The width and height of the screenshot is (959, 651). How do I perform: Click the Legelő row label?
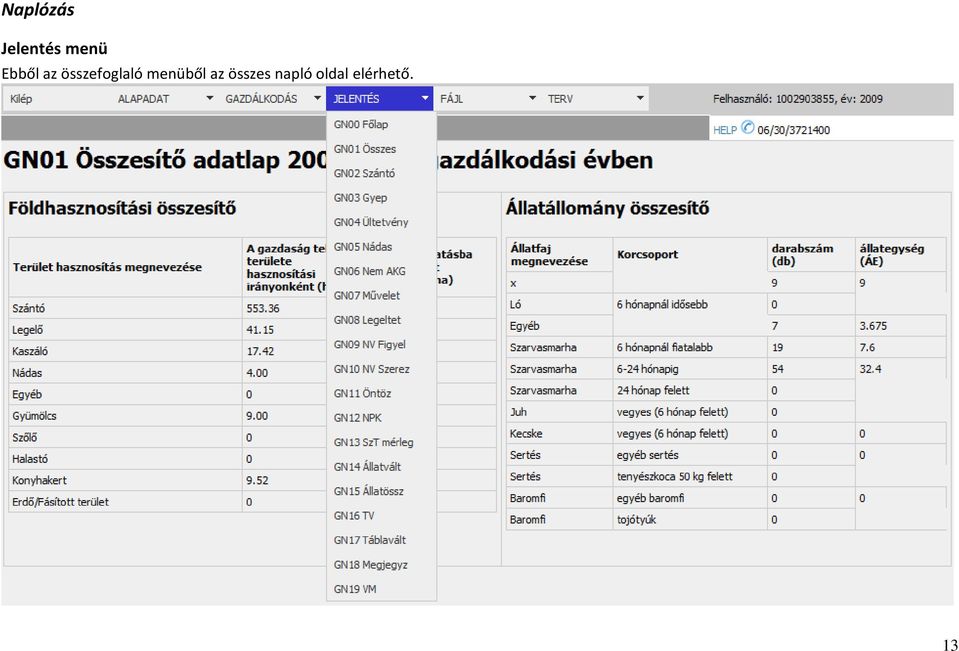pos(28,330)
